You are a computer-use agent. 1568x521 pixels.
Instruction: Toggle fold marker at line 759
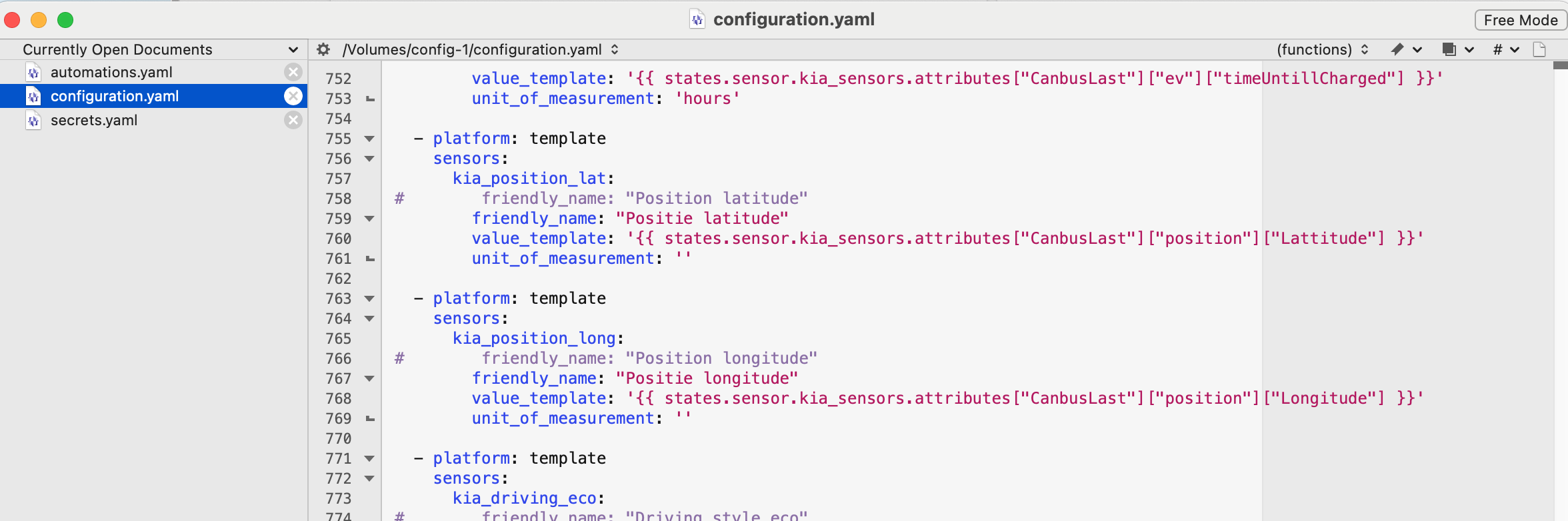pyautogui.click(x=369, y=219)
